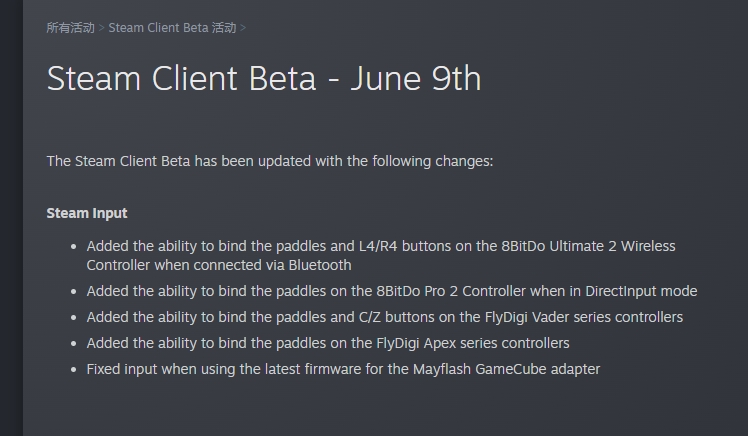Image resolution: width=748 pixels, height=436 pixels.
Task: Click the Steam Client Beta - June 9th title
Action: tap(264, 78)
